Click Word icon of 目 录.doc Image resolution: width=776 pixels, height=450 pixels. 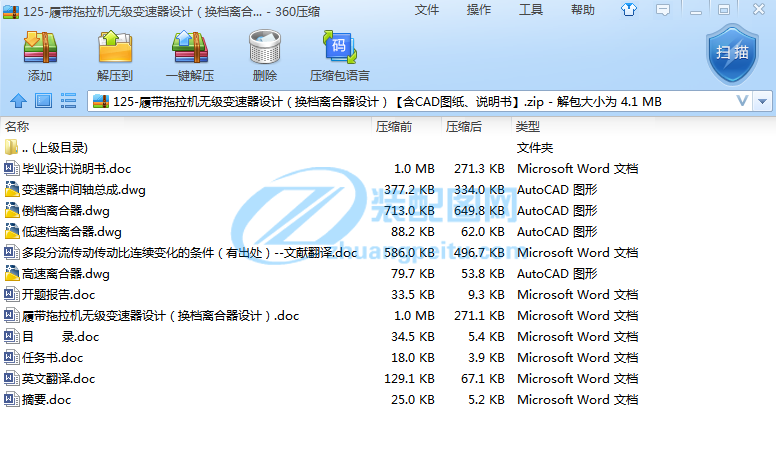(11, 336)
